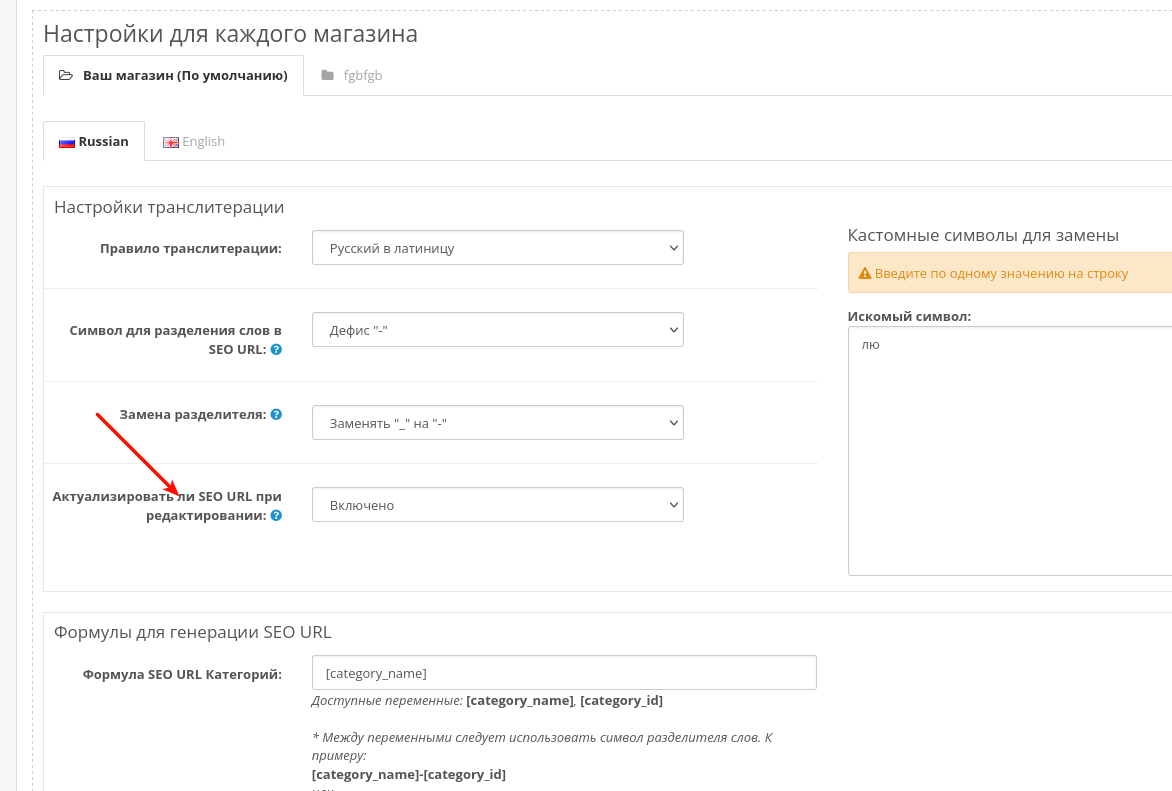
Task: Click Russian flag icon
Action: tap(67, 142)
